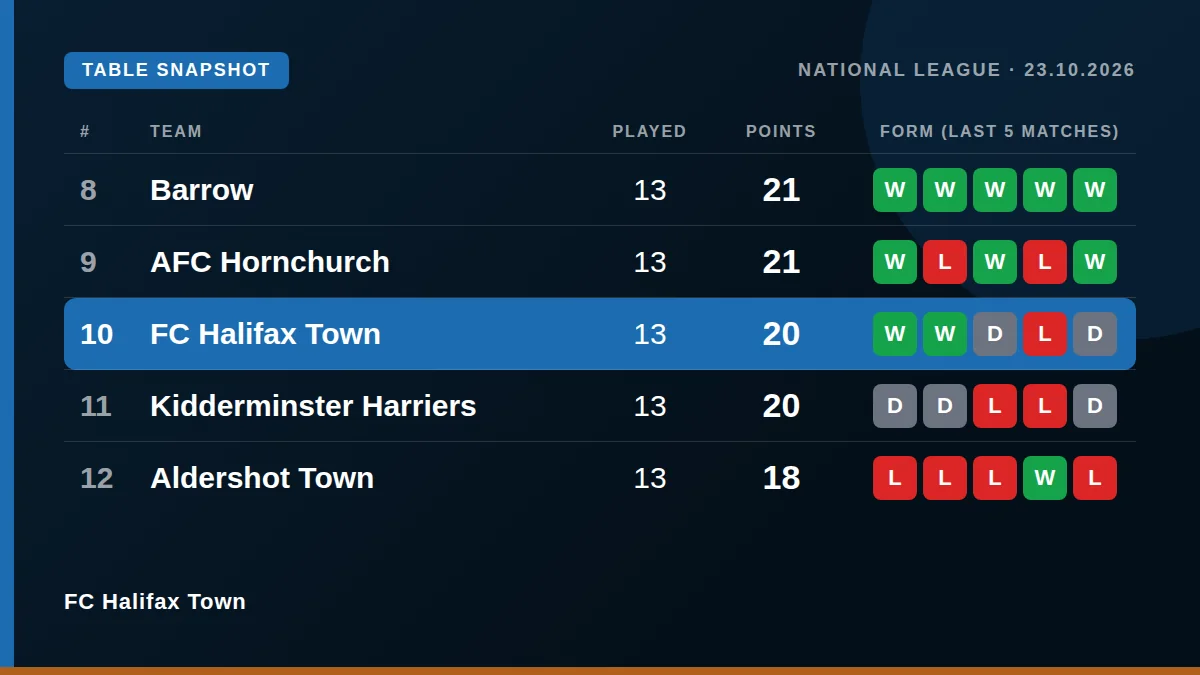Click Kidderminster Harriers' played value 13

[650, 406]
